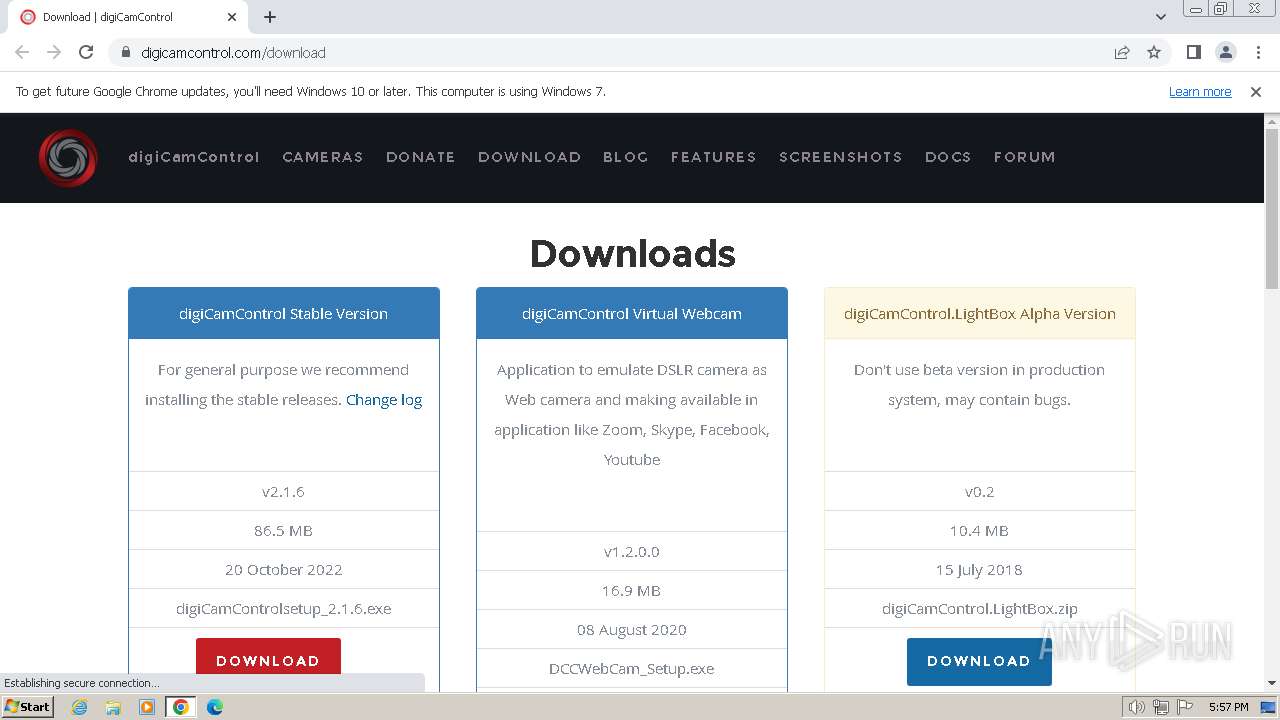Open the Chrome profile avatar
Screen dimensions: 1280x720
tap(1225, 52)
